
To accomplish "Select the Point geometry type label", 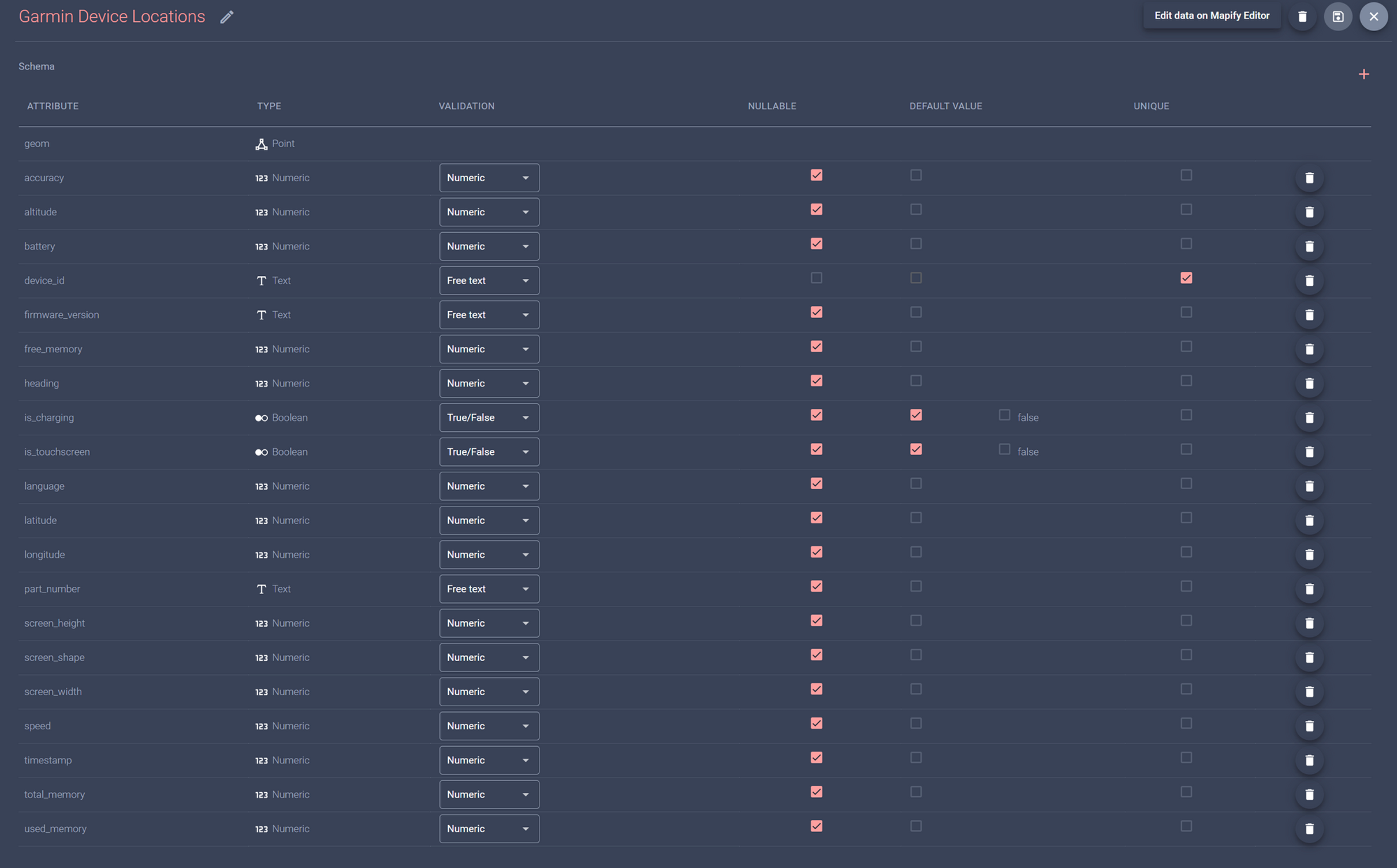I will click(x=283, y=143).
